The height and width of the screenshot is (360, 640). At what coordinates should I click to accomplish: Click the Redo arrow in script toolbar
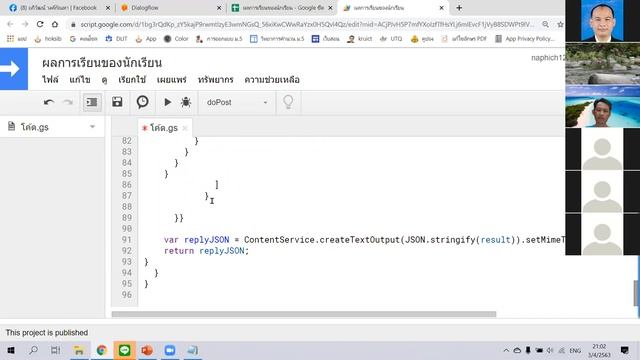68,102
